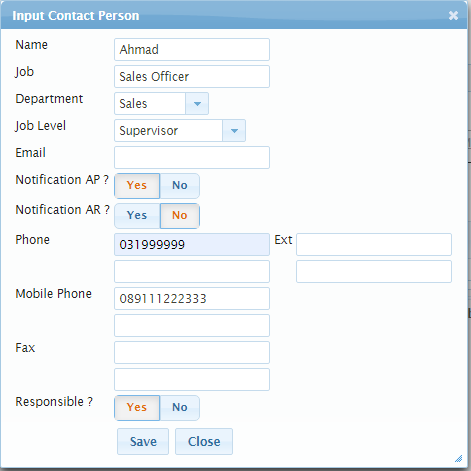Mark Responsible as Yes
The image size is (471, 471).
click(137, 408)
